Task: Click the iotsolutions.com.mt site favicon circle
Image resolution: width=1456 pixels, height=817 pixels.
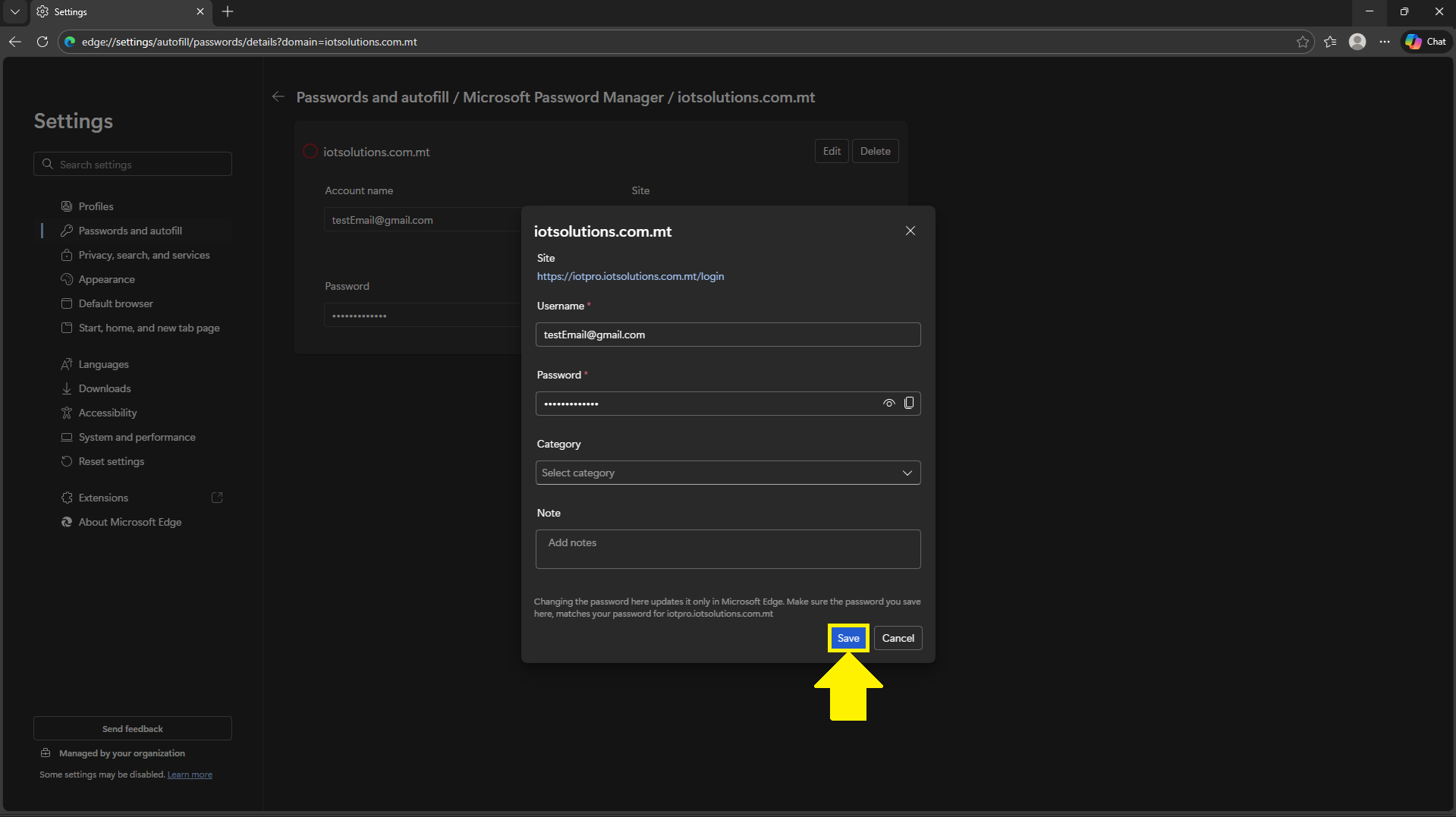Action: [310, 152]
